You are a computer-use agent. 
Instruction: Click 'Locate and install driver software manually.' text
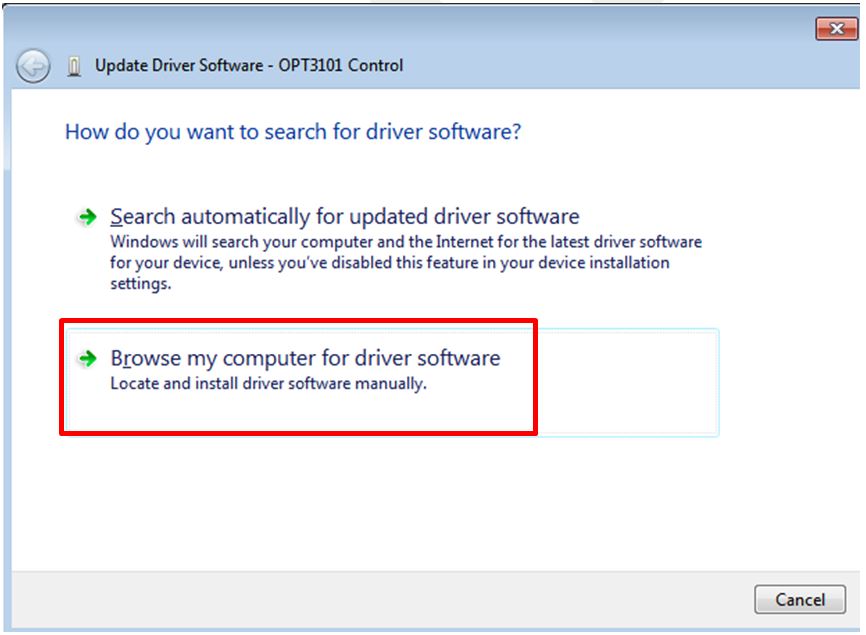(268, 383)
